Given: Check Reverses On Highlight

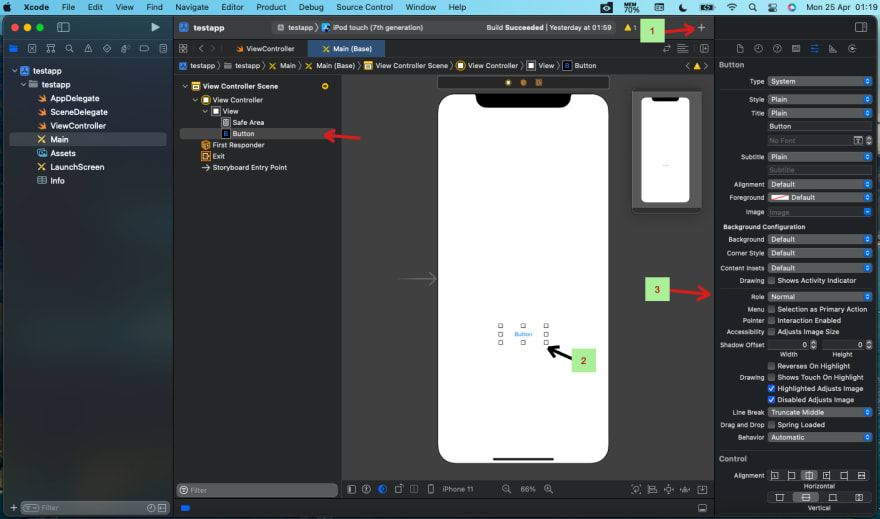Looking at the screenshot, I should coord(771,366).
